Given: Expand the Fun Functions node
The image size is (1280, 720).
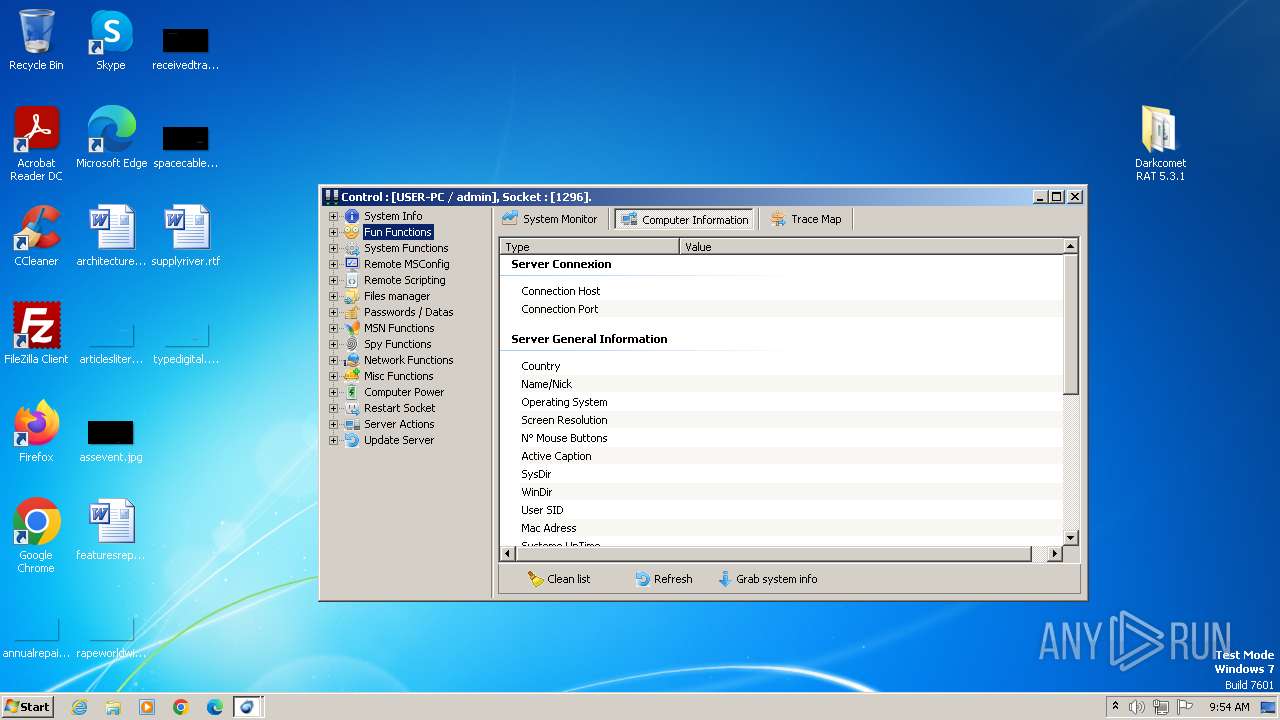Looking at the screenshot, I should pos(334,232).
